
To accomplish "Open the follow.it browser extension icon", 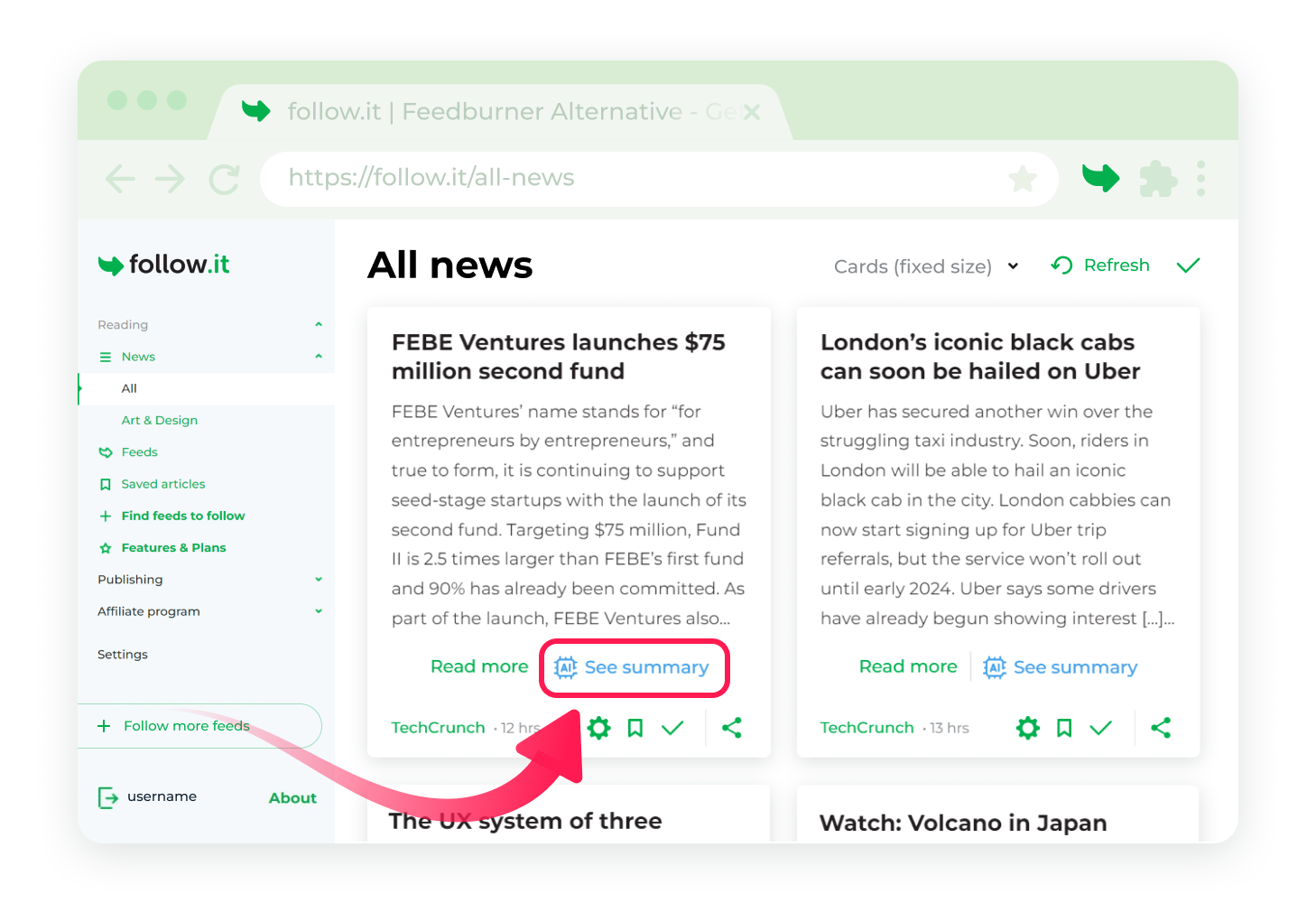I will 1101,177.
